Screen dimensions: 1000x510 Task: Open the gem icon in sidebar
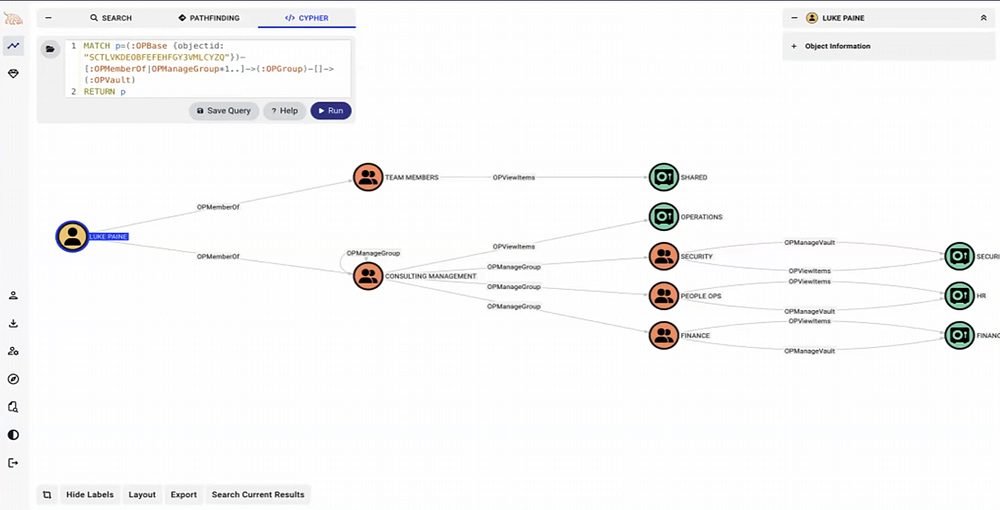click(13, 74)
